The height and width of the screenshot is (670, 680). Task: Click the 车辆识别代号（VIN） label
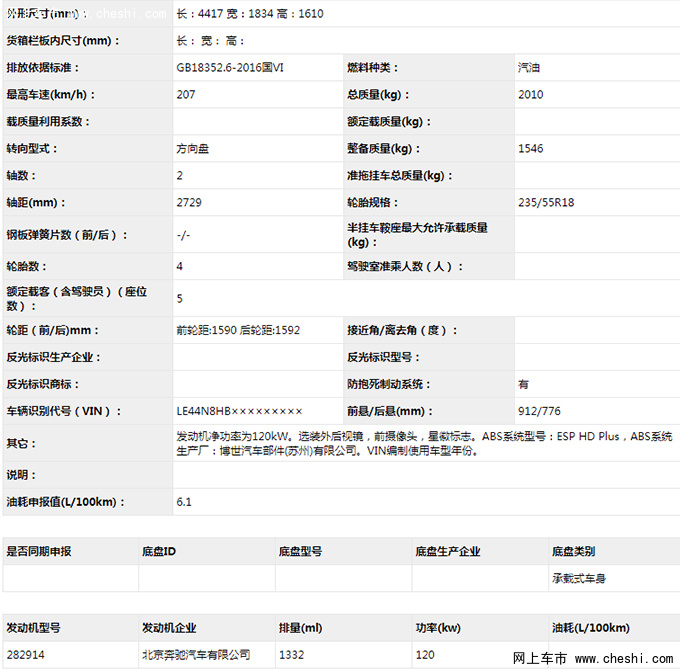(64, 411)
